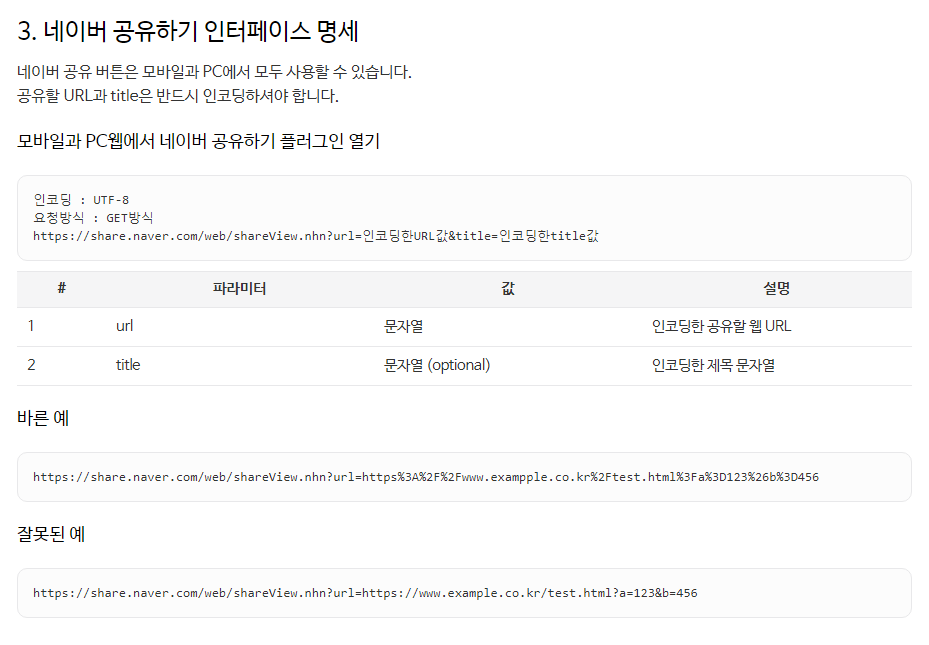929x645 pixels.
Task: Click the '잘못된 예' subheading
Action: (x=51, y=534)
